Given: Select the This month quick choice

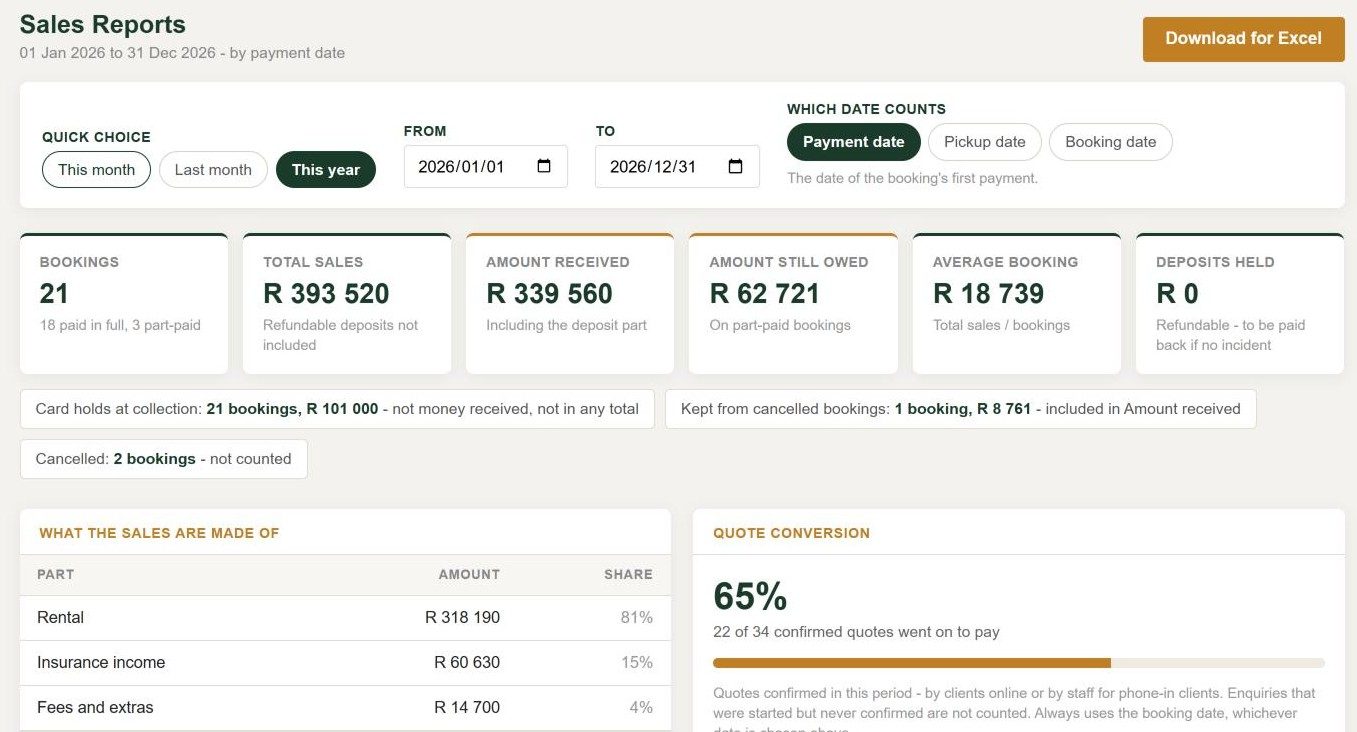Looking at the screenshot, I should pos(96,170).
